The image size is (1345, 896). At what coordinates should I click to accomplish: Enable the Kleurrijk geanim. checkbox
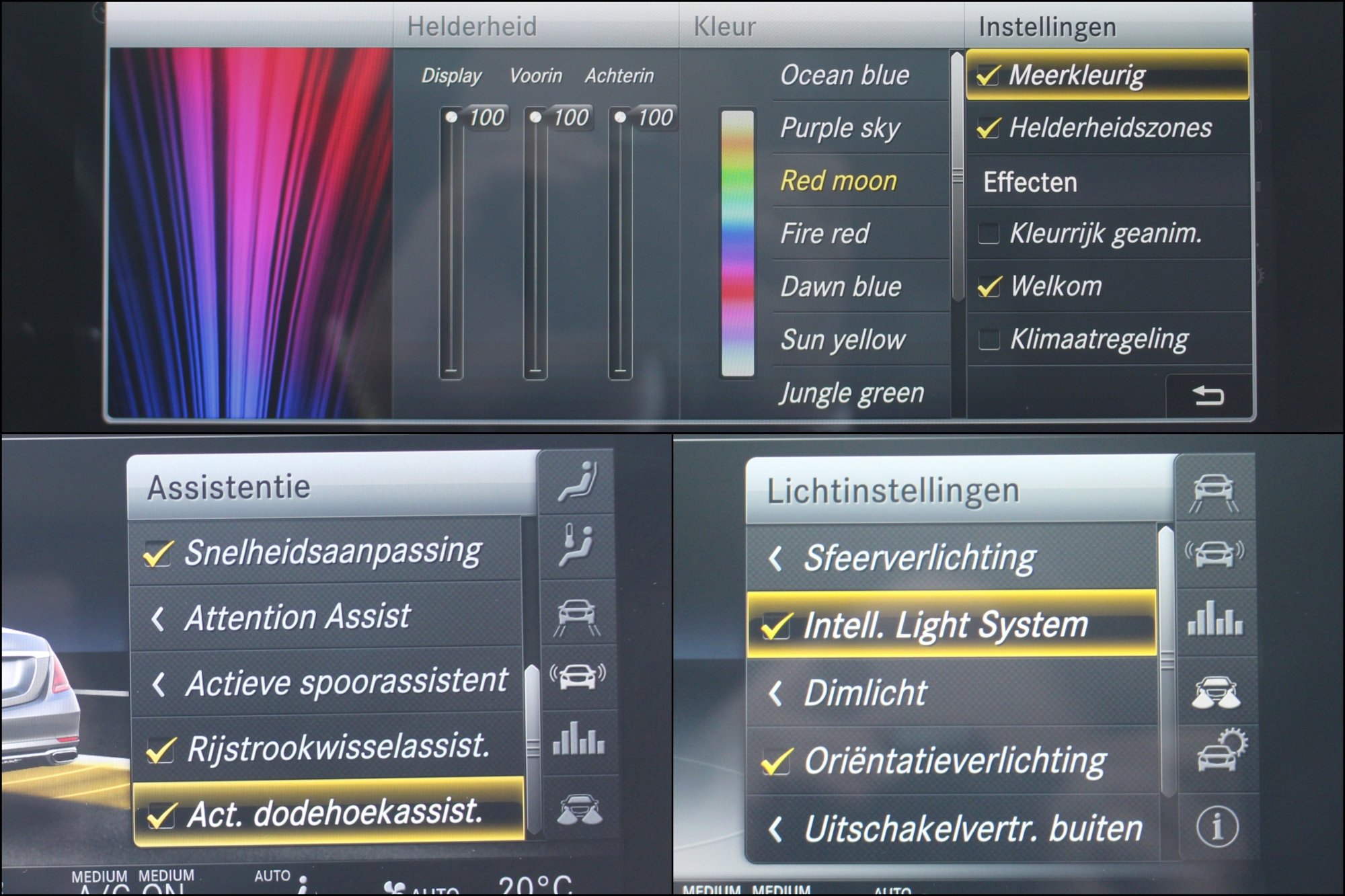988,234
